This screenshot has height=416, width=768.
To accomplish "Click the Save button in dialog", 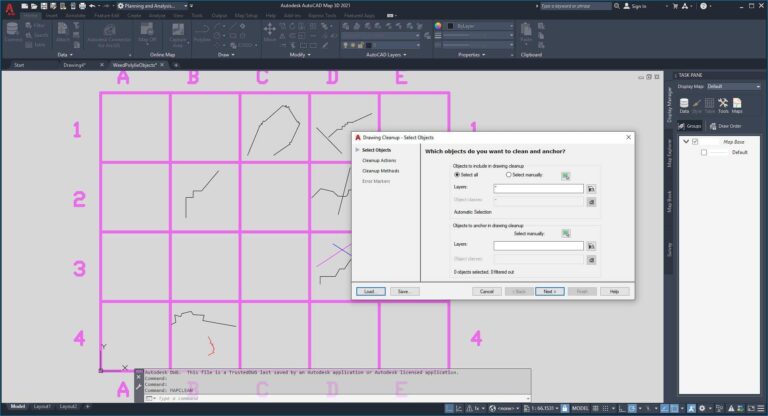I will click(404, 292).
